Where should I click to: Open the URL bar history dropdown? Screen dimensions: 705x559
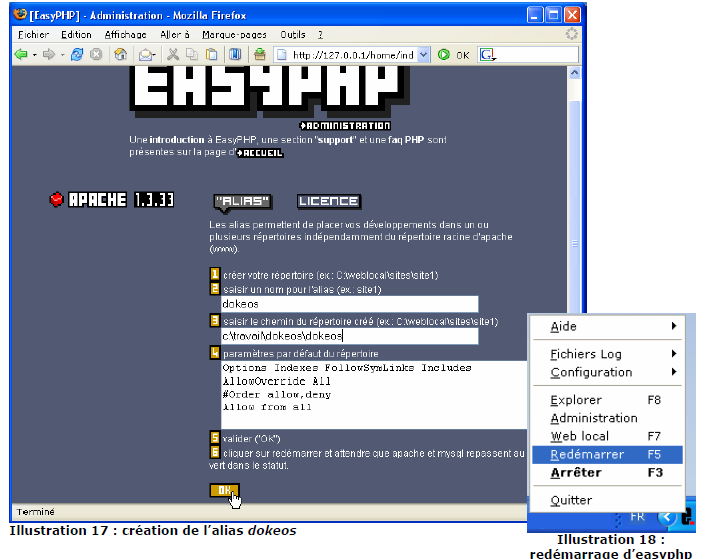(x=423, y=55)
